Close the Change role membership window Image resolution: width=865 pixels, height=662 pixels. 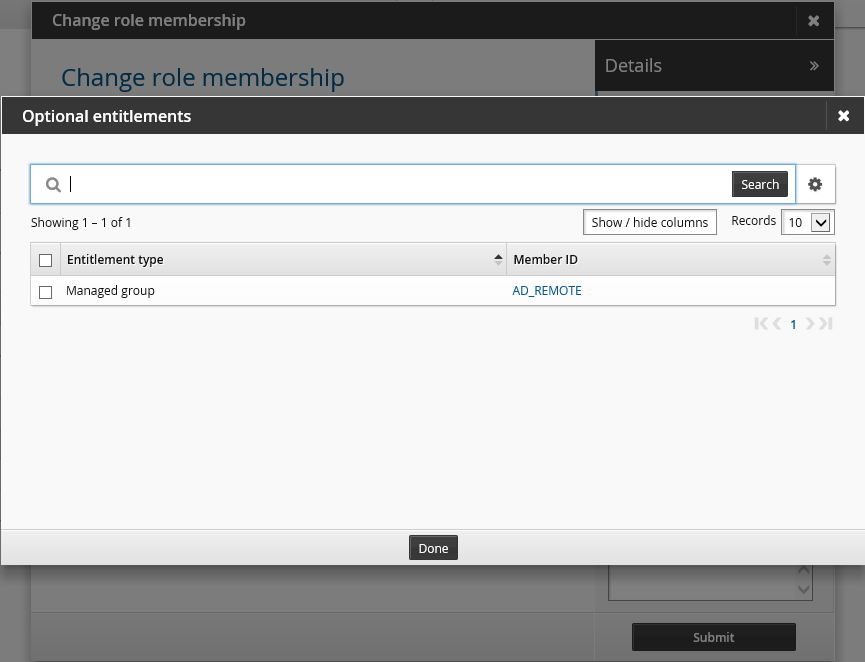(x=813, y=20)
